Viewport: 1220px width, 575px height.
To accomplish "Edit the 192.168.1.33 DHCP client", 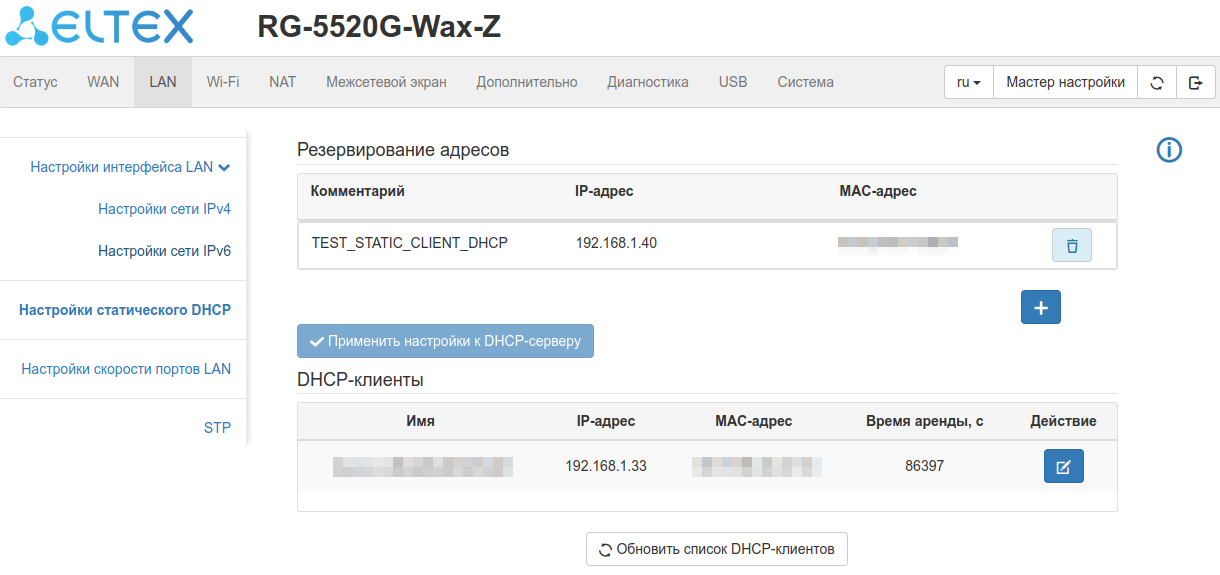I will (x=1063, y=466).
